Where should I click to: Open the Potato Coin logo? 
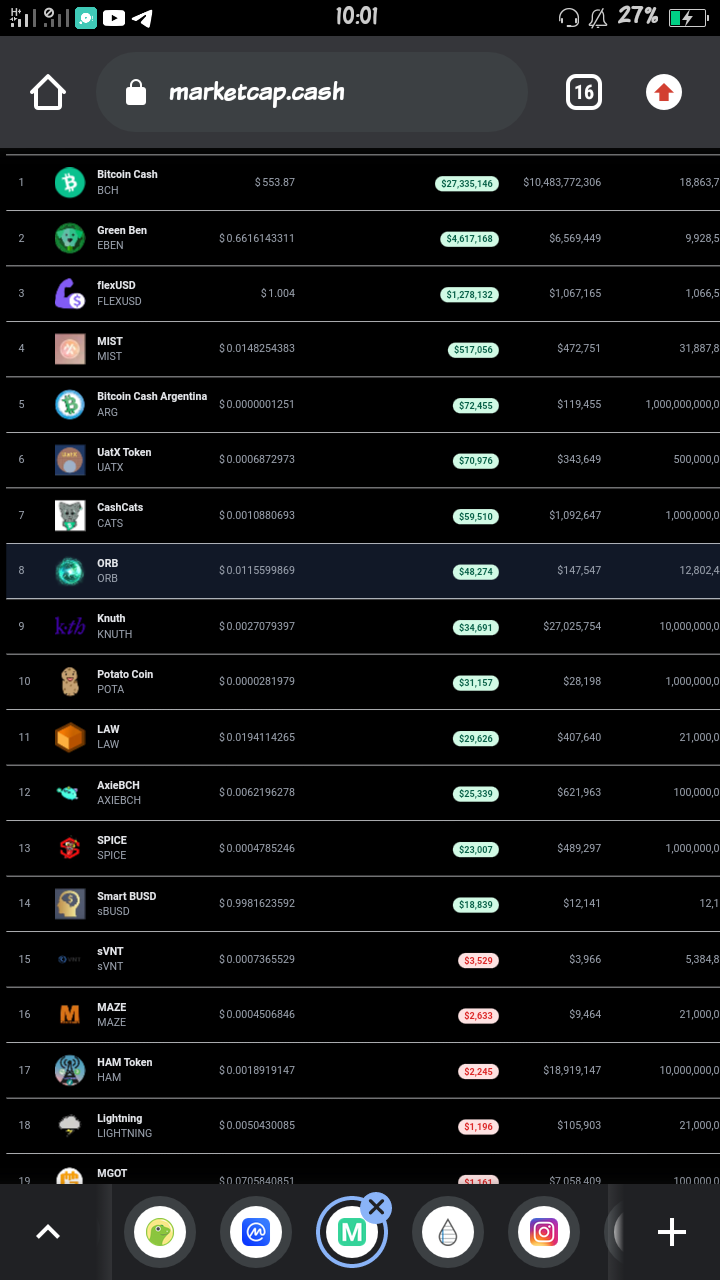click(x=70, y=682)
